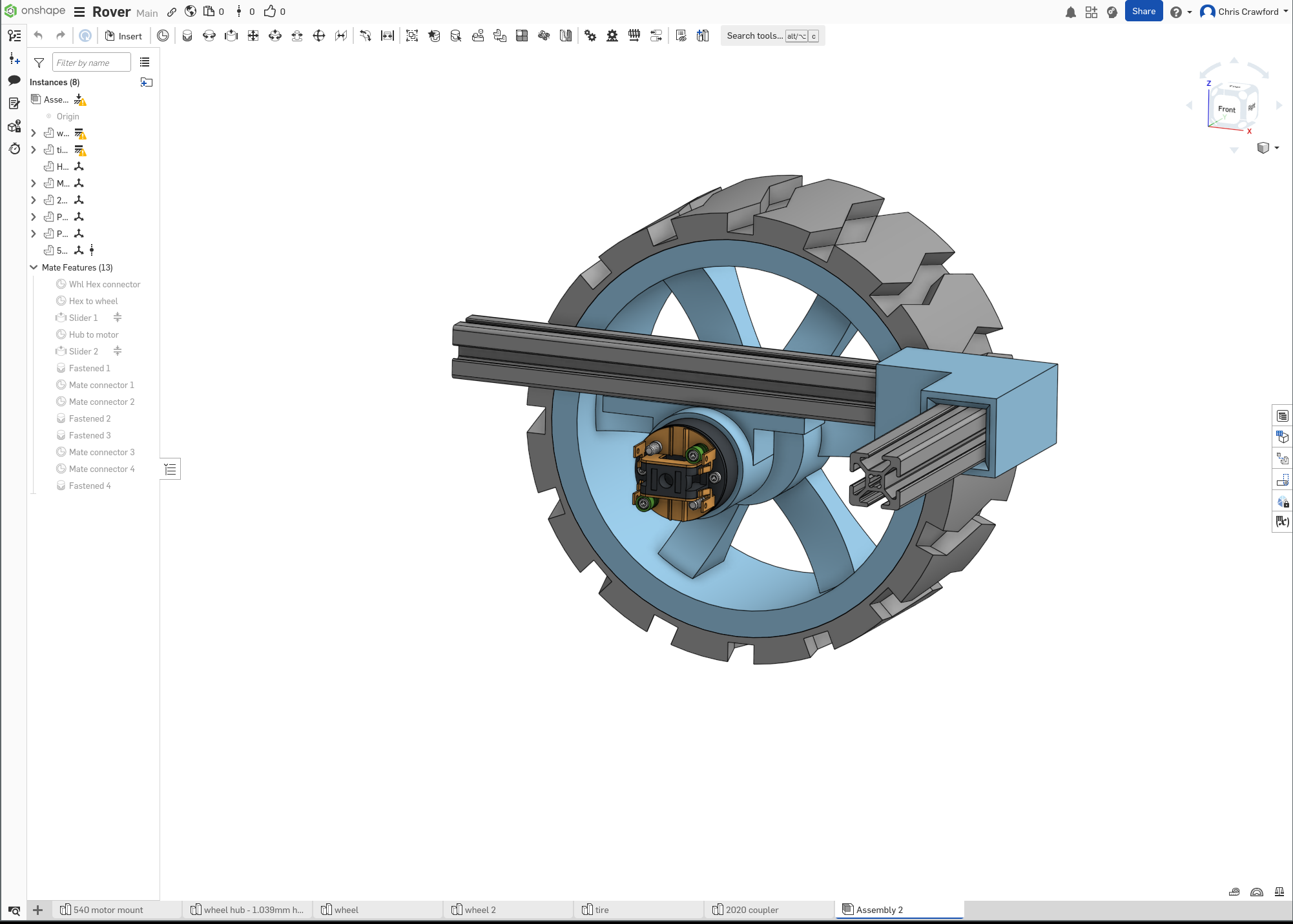
Task: Open the Variables panel icon on right edge
Action: click(x=1283, y=522)
